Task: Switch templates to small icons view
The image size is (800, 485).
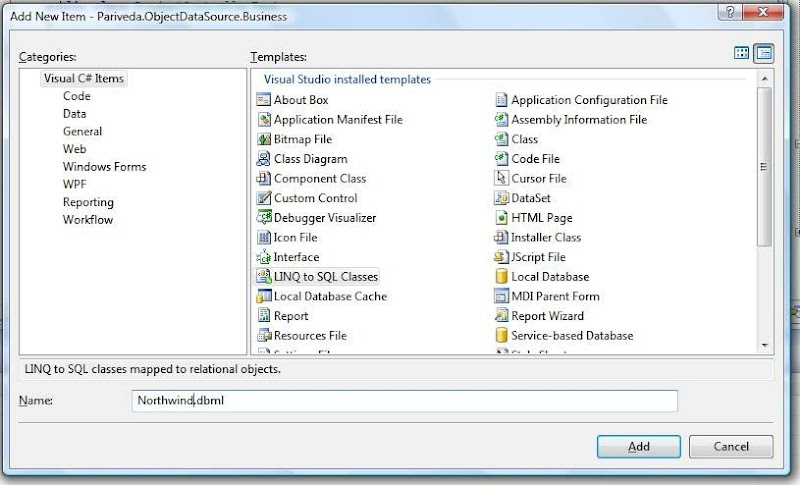Action: point(764,53)
